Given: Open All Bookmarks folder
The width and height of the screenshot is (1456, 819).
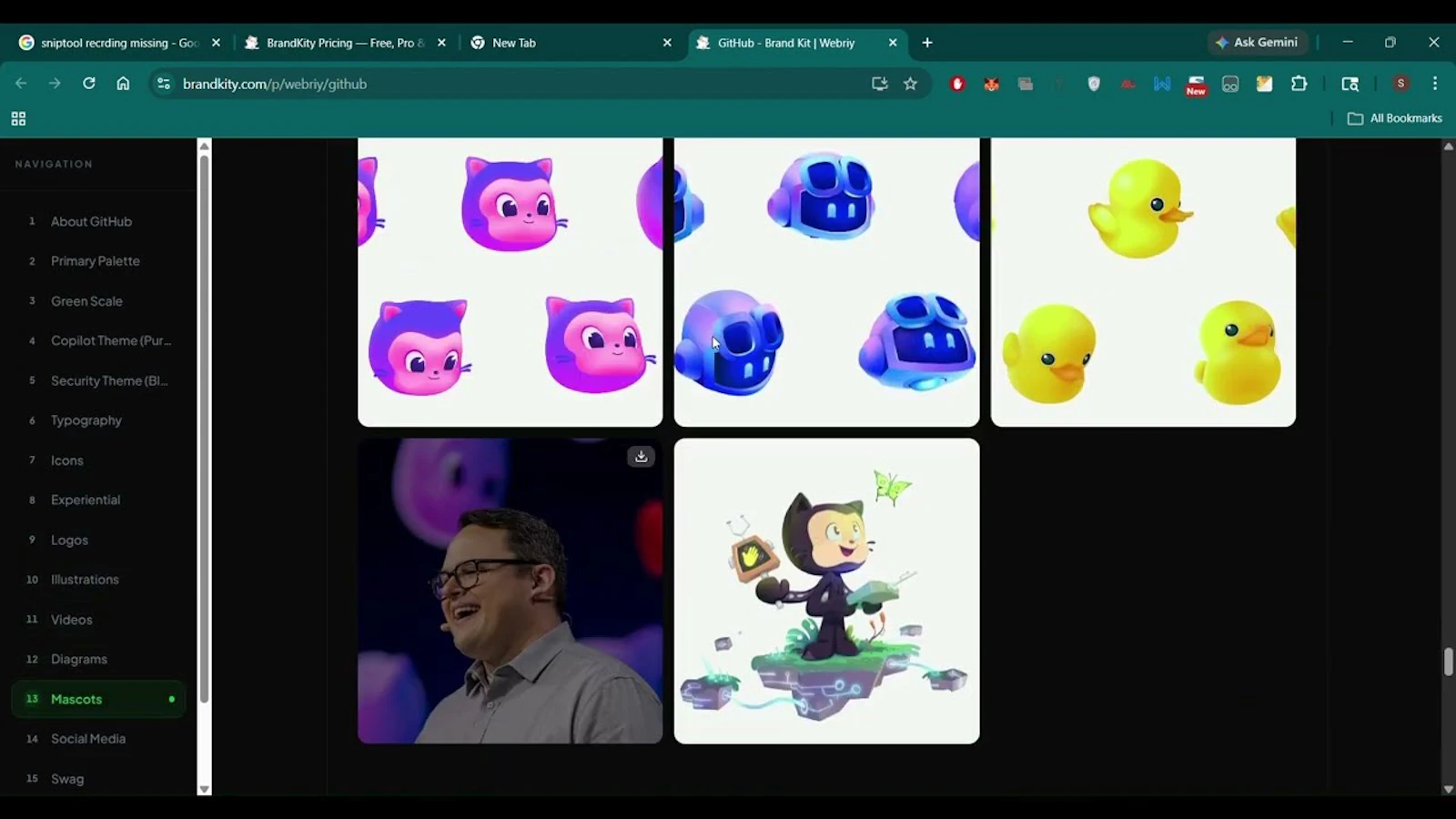Looking at the screenshot, I should click(1394, 118).
